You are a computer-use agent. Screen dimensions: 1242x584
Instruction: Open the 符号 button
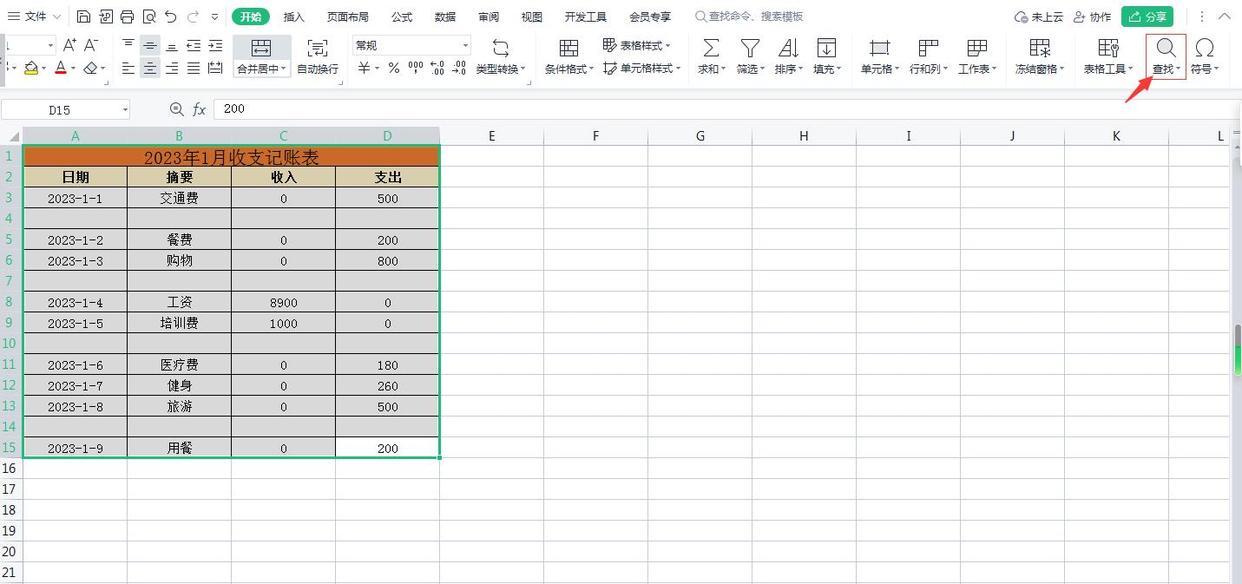pyautogui.click(x=1204, y=56)
